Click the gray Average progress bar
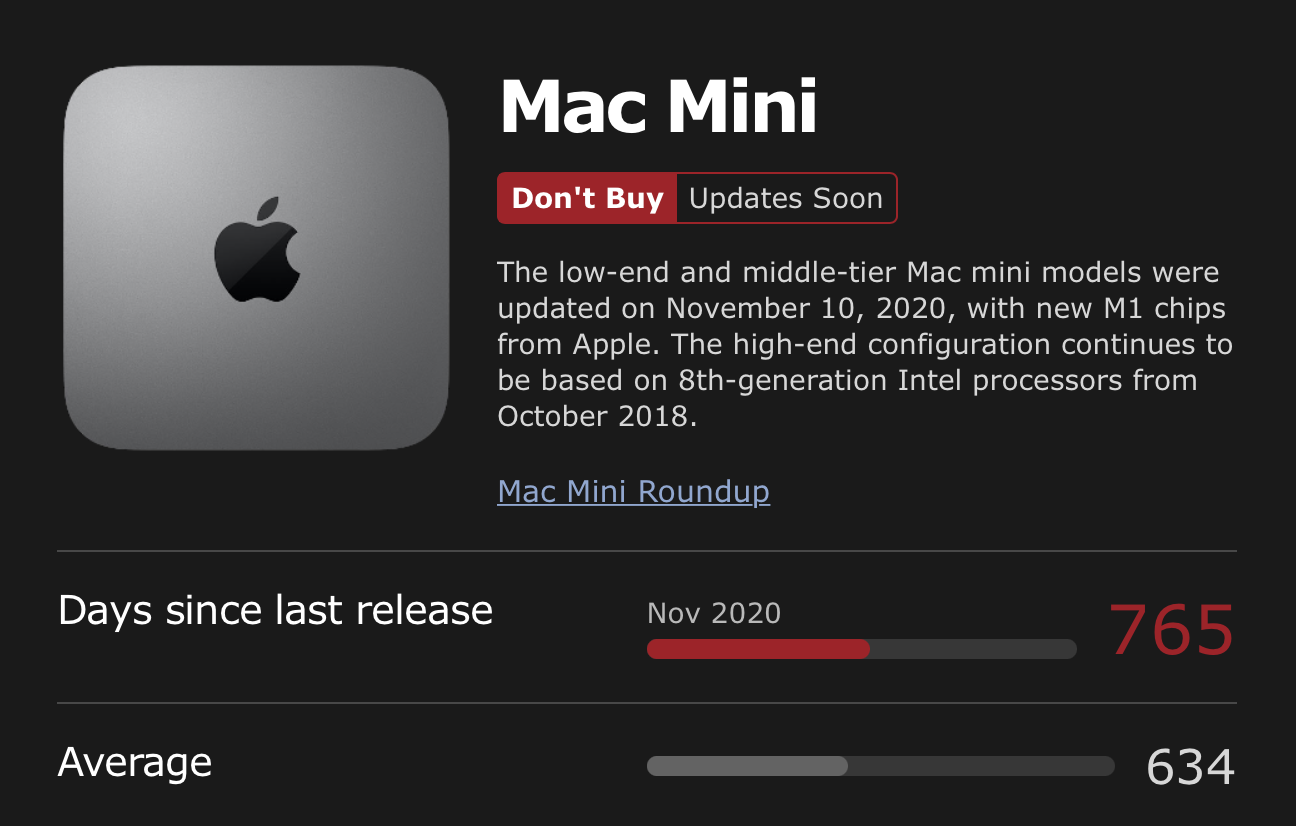The height and width of the screenshot is (826, 1296). tap(747, 766)
